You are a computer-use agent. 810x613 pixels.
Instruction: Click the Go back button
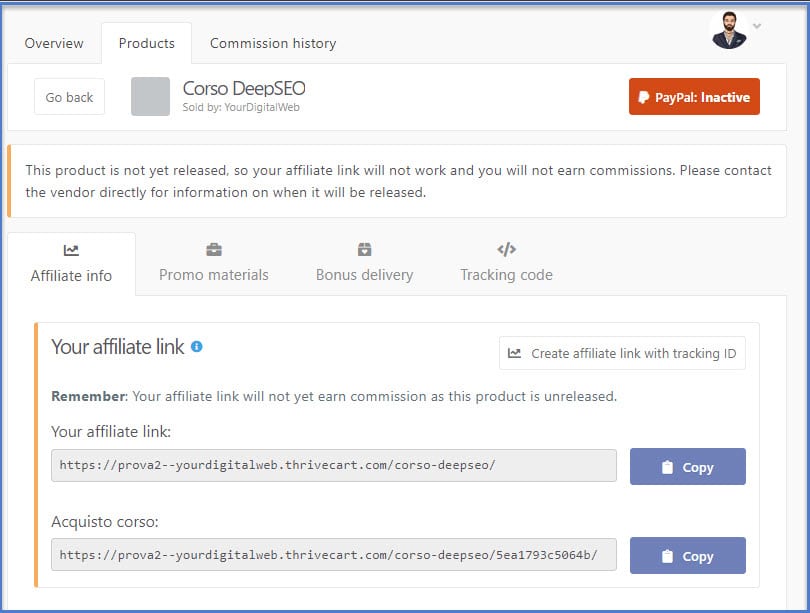pos(69,97)
